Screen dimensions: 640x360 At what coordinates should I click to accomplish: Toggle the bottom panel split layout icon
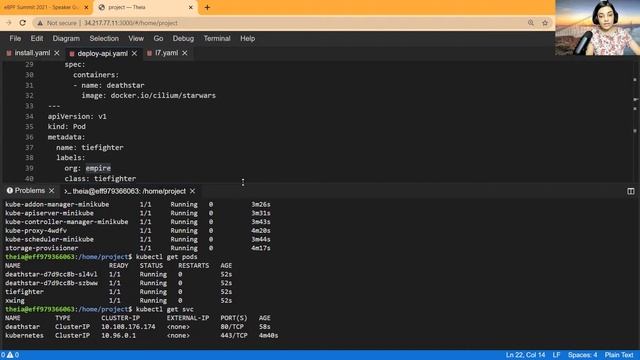(x=631, y=191)
